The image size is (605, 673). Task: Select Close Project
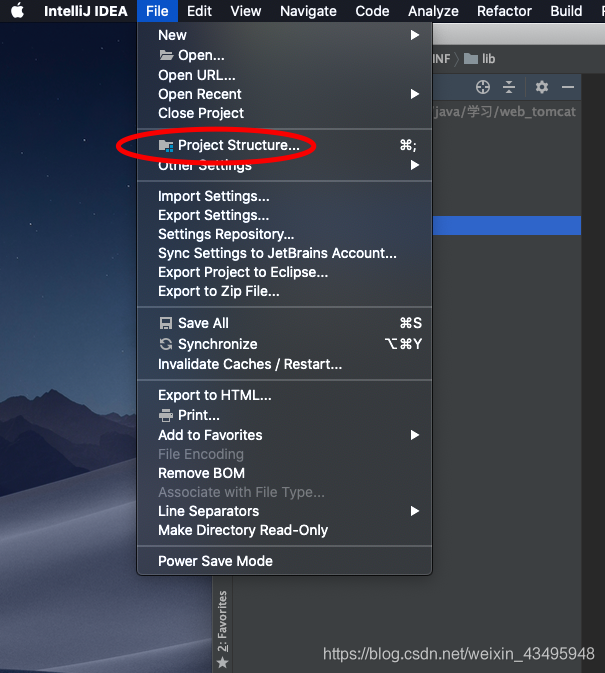pos(284,113)
